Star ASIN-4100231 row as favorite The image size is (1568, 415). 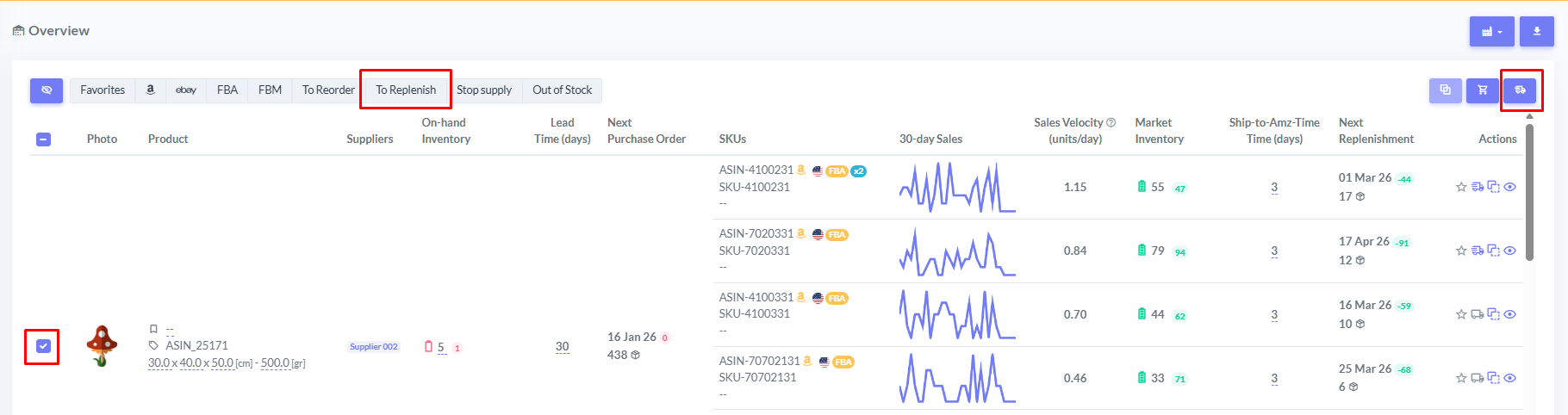click(1461, 187)
